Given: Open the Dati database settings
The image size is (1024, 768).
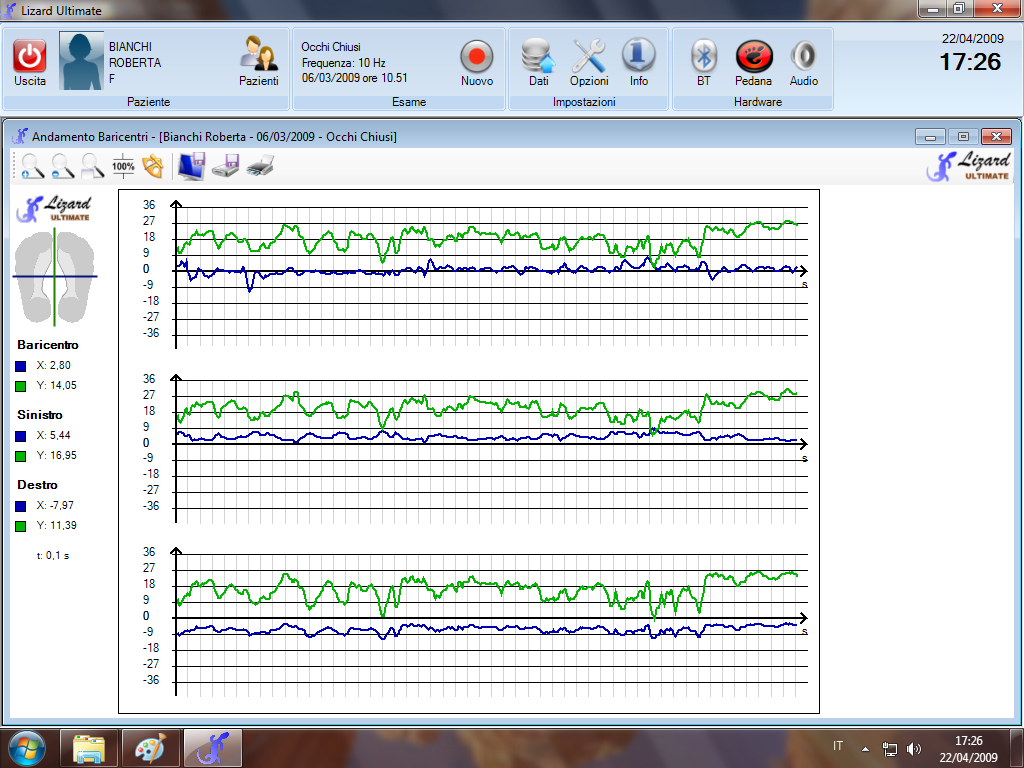Looking at the screenshot, I should 538,57.
